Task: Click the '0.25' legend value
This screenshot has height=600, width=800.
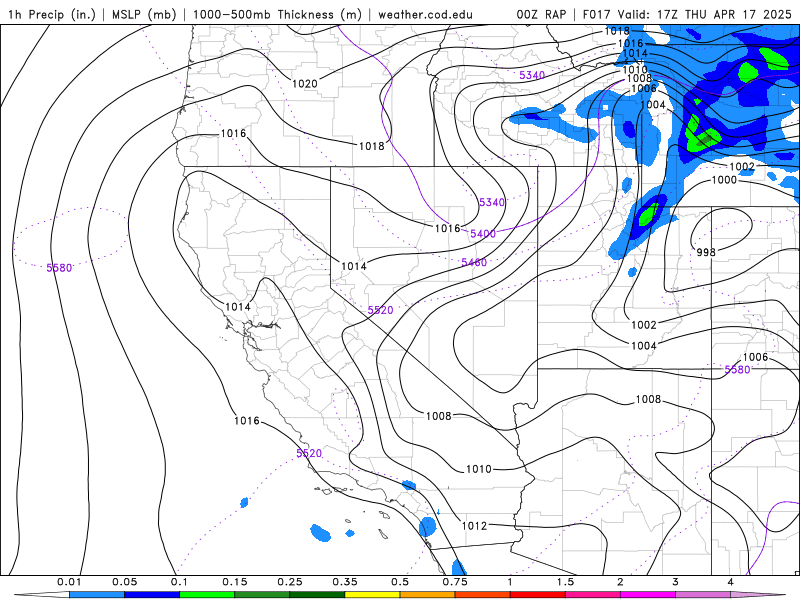Action: pos(290,582)
